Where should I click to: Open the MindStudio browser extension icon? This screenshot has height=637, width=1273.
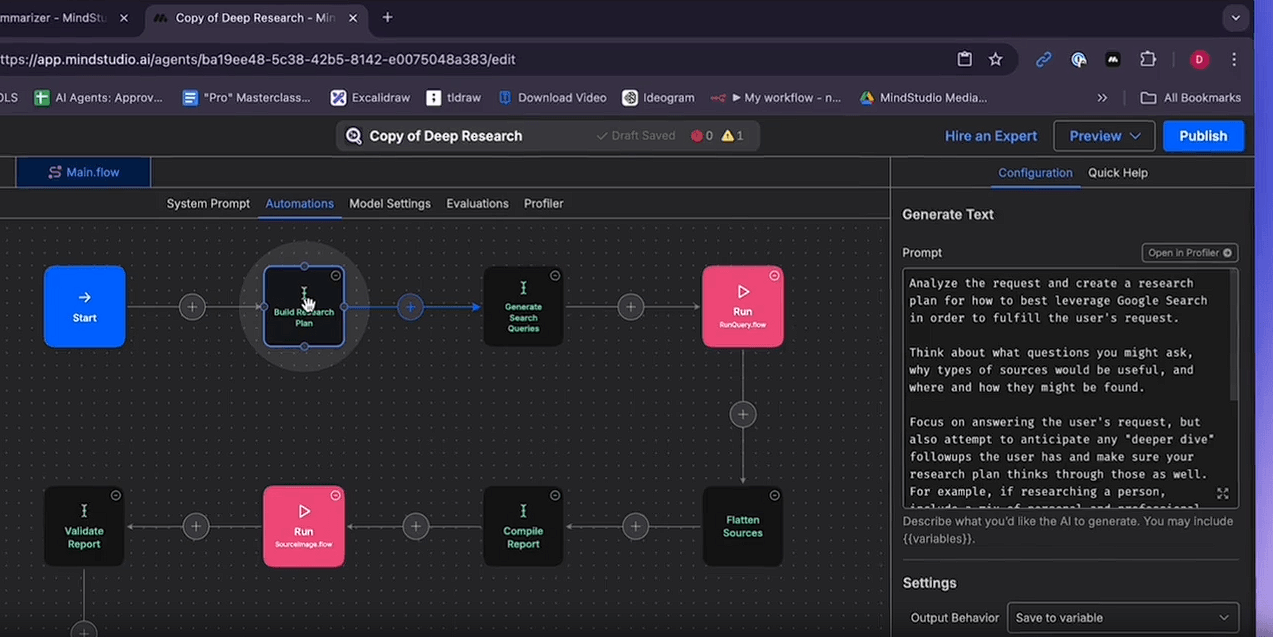pos(1113,59)
